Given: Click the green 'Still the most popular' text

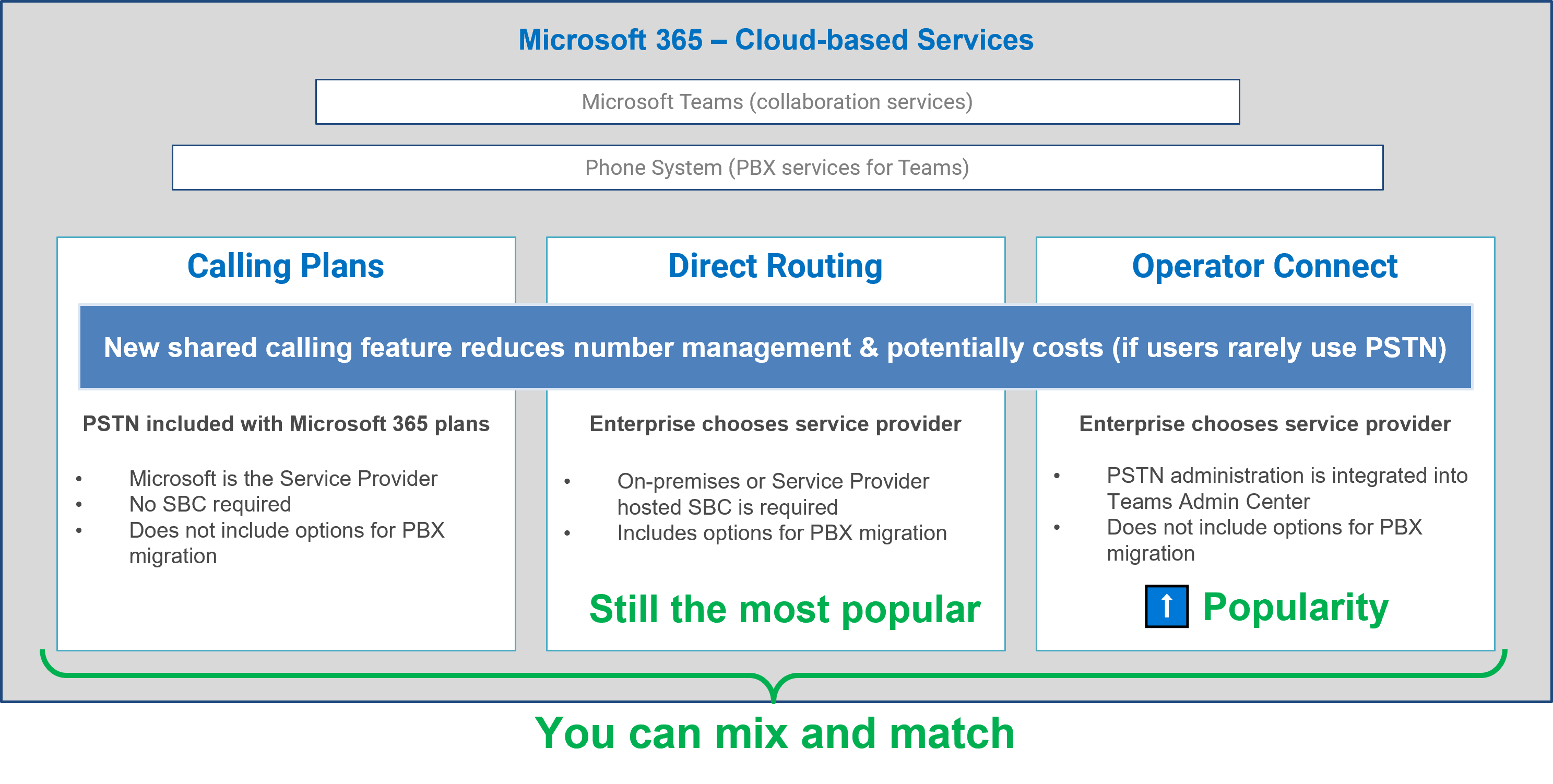Looking at the screenshot, I should [x=785, y=609].
